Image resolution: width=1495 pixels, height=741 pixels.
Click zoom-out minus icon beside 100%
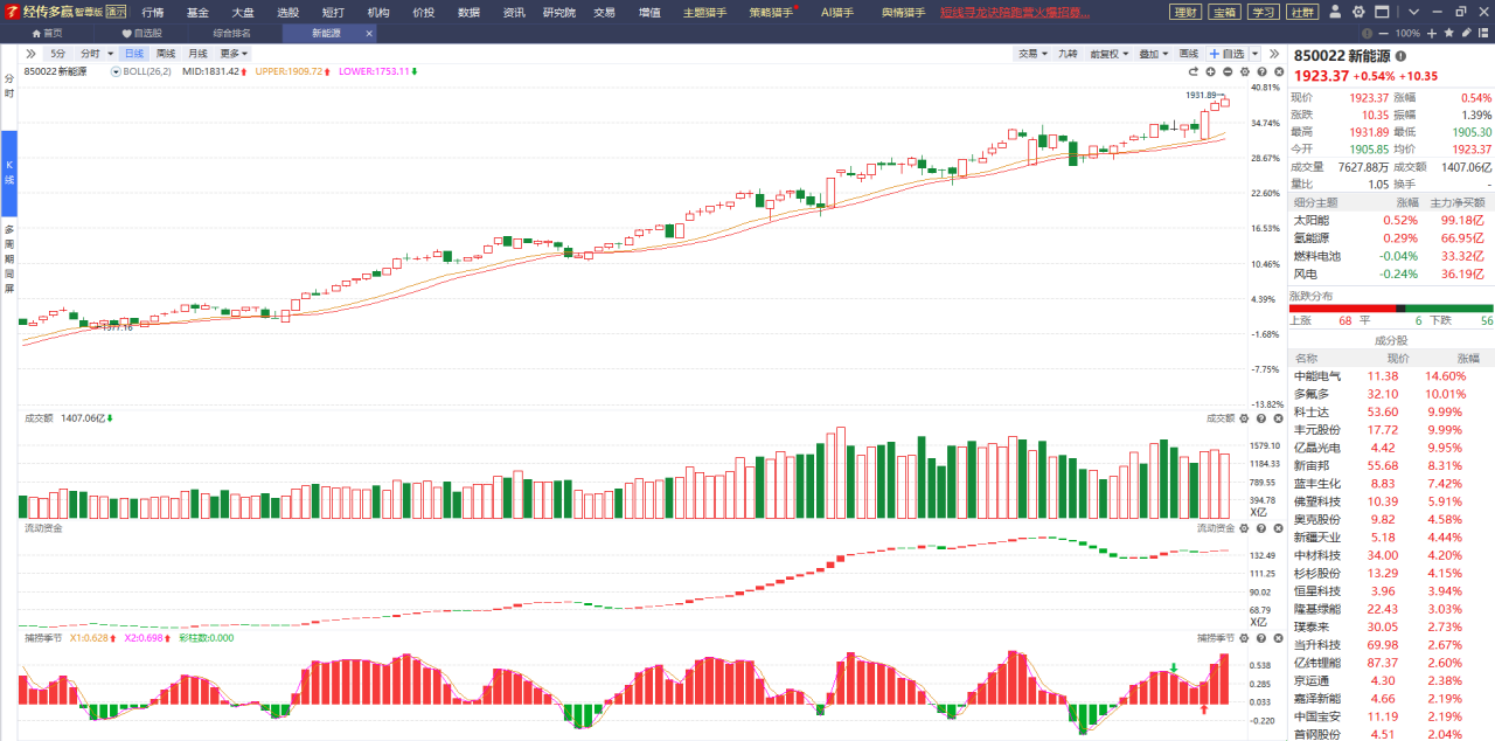(1384, 33)
